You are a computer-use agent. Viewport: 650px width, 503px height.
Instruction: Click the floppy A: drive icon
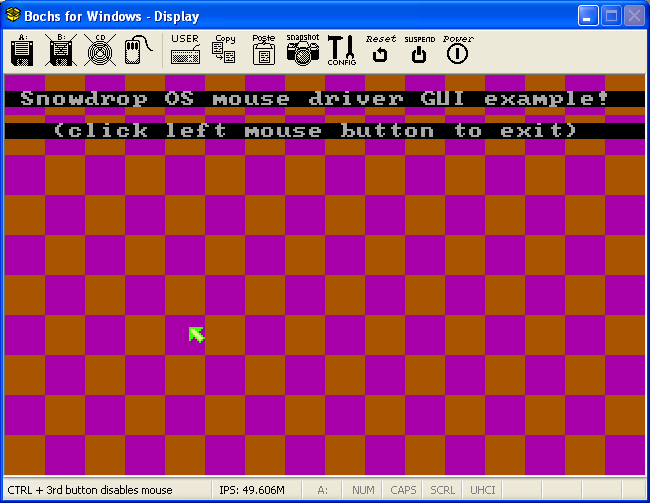coord(22,50)
